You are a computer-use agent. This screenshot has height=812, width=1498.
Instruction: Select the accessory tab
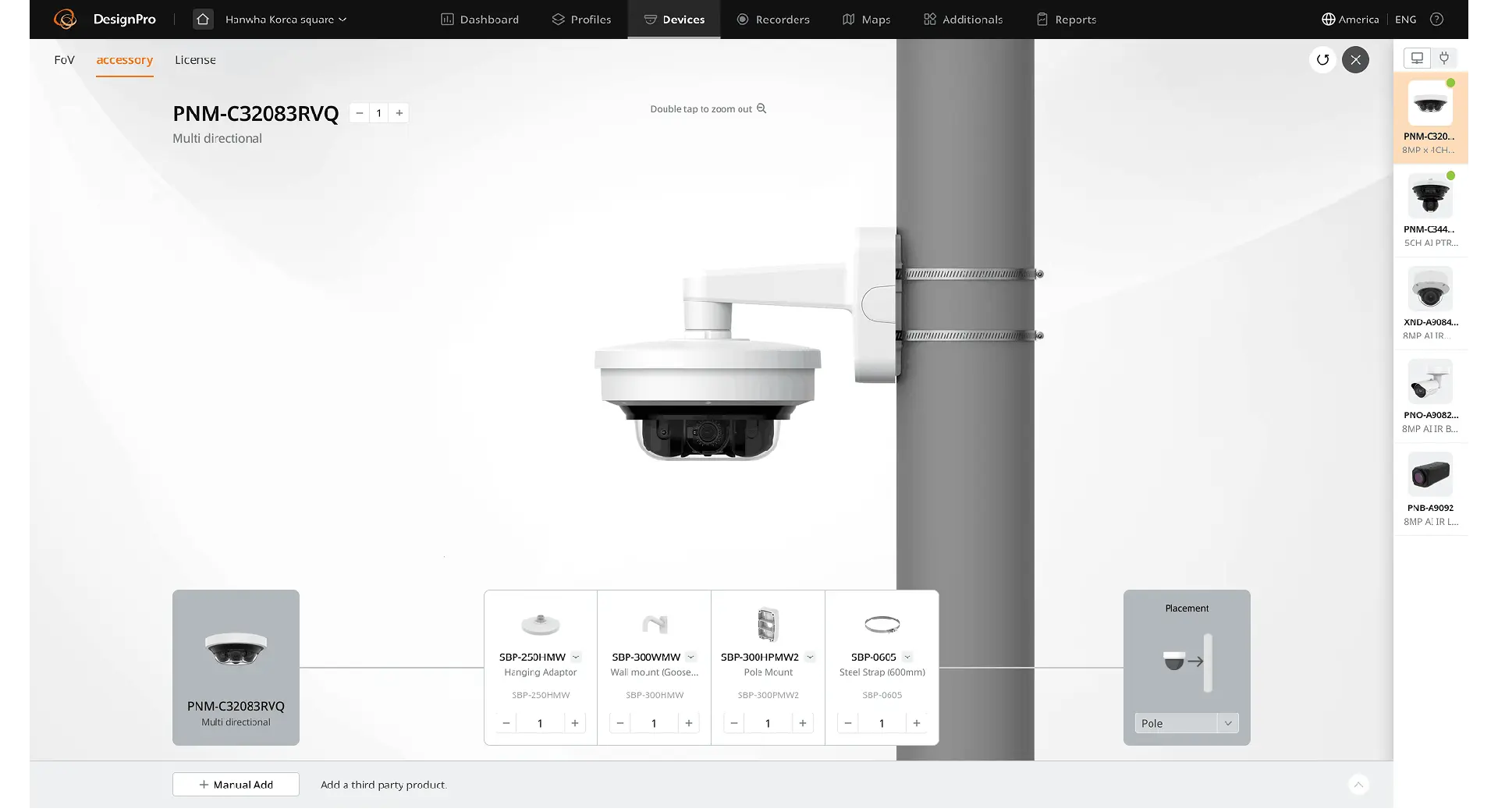click(x=124, y=60)
